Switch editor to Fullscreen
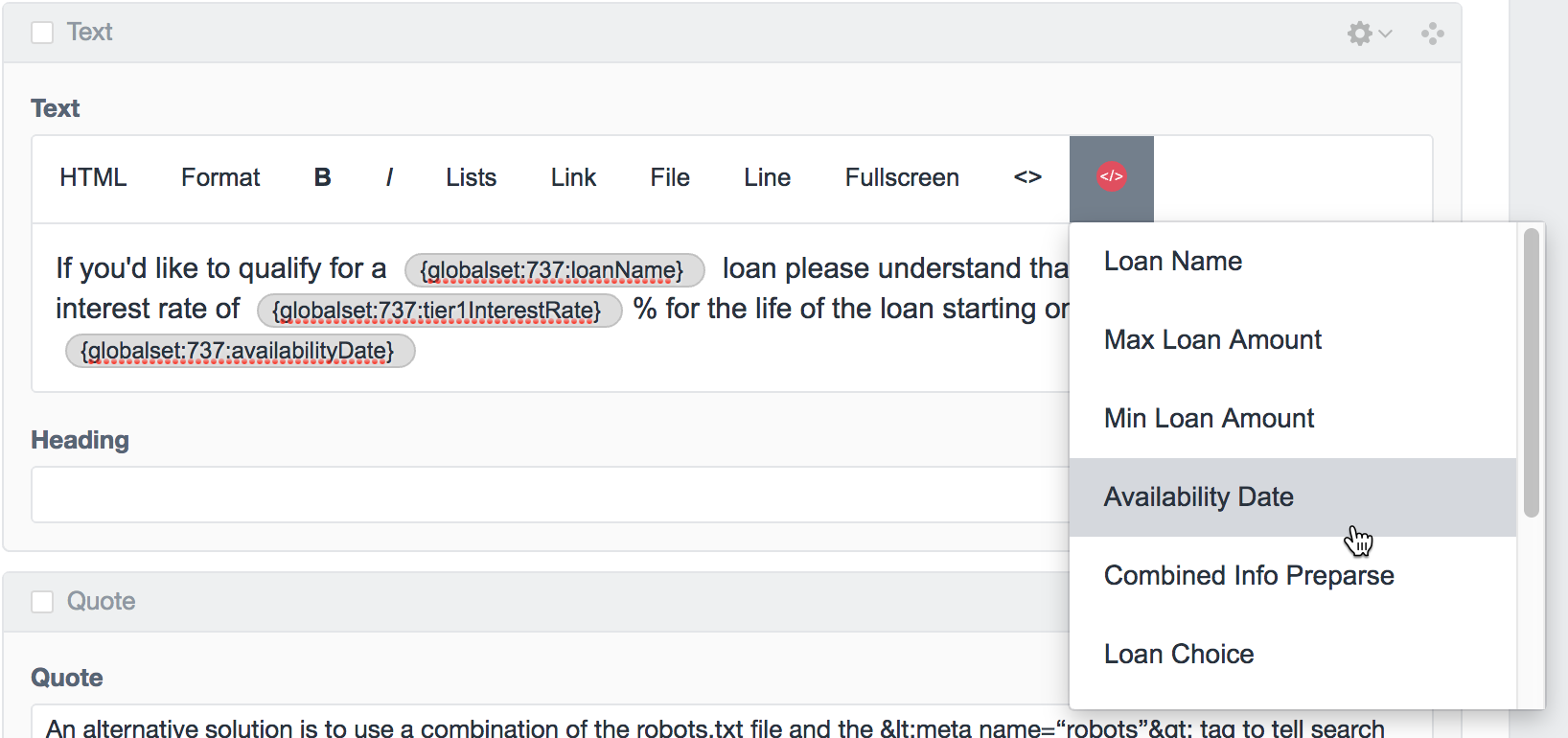The width and height of the screenshot is (1568, 738). click(902, 177)
